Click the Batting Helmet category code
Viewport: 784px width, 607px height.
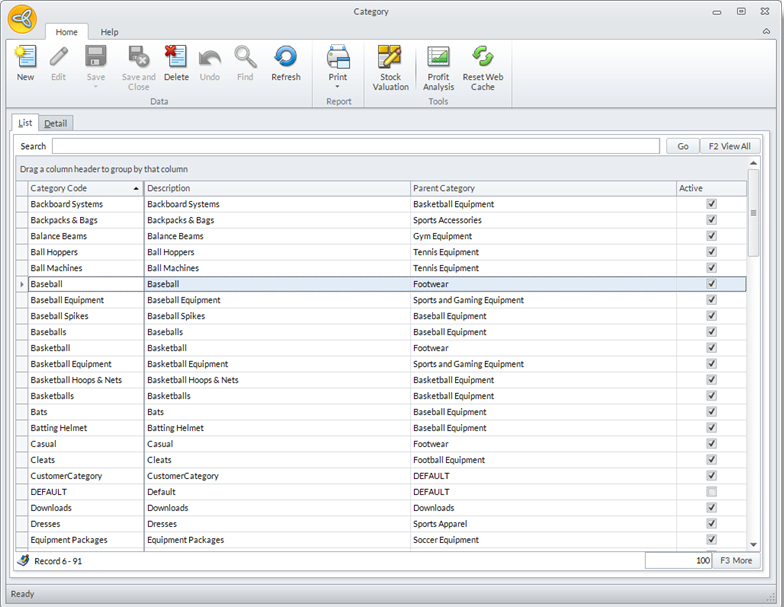[86, 428]
